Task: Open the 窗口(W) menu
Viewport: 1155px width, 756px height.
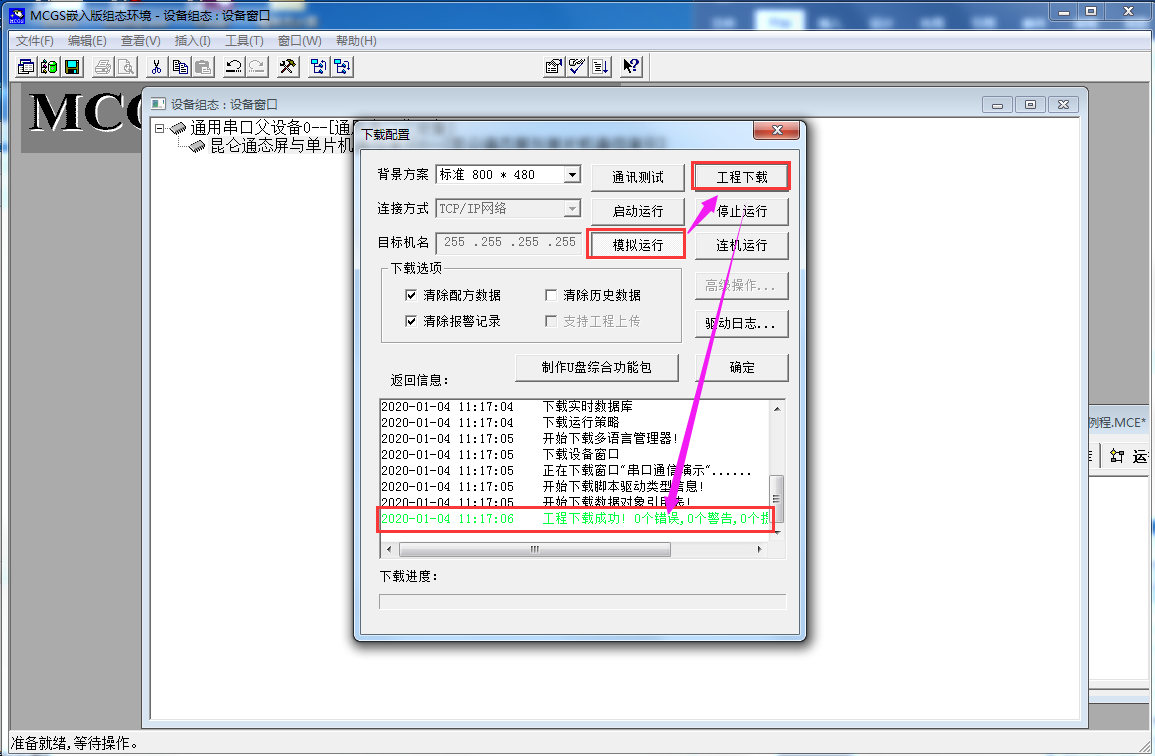Action: point(300,41)
